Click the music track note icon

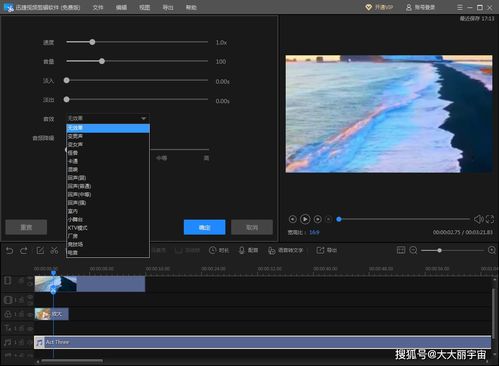click(x=7, y=342)
